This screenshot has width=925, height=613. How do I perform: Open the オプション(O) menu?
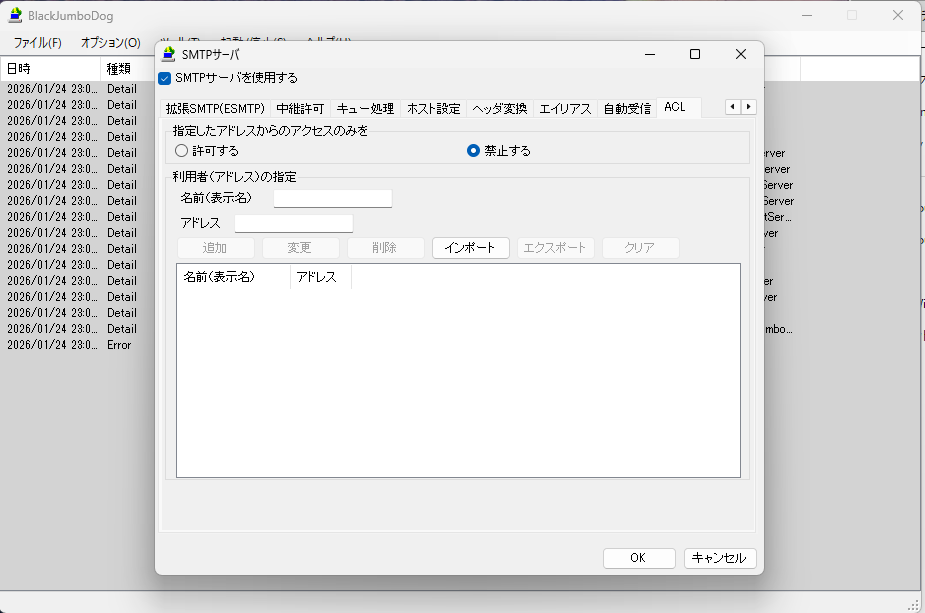[x=110, y=43]
